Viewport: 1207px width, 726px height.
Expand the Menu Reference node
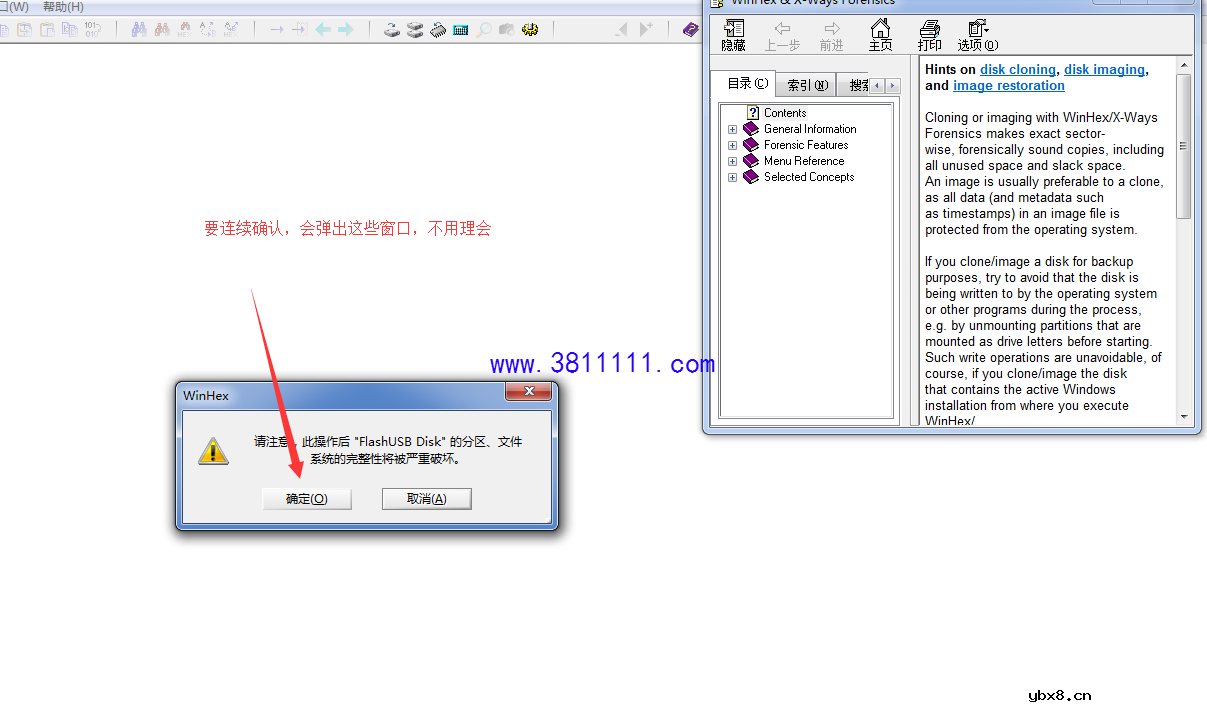pos(732,160)
